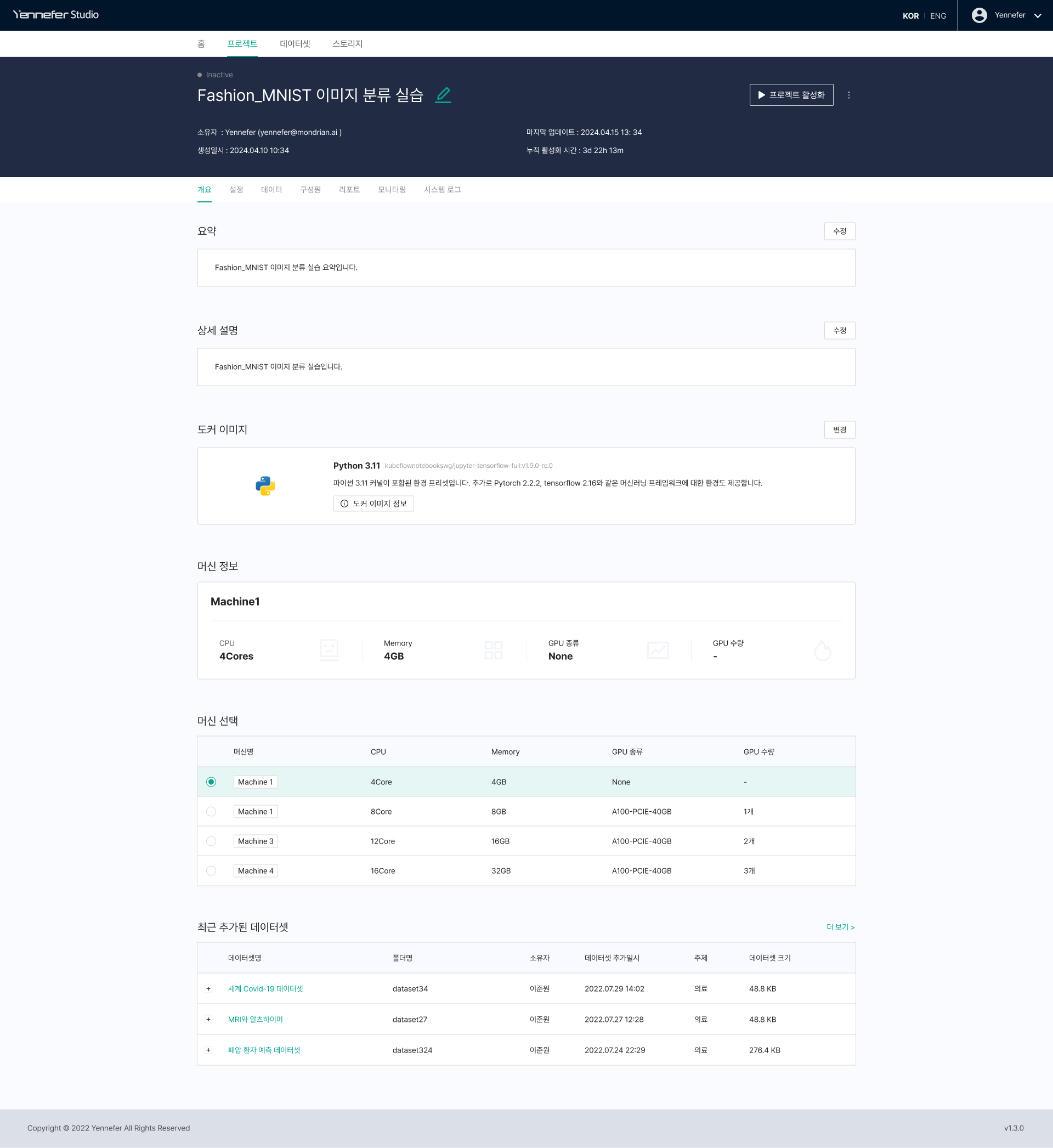Expand the 세계 Covid-19 데이터셋 row
Viewport: 1053px width, 1148px height.
[208, 988]
